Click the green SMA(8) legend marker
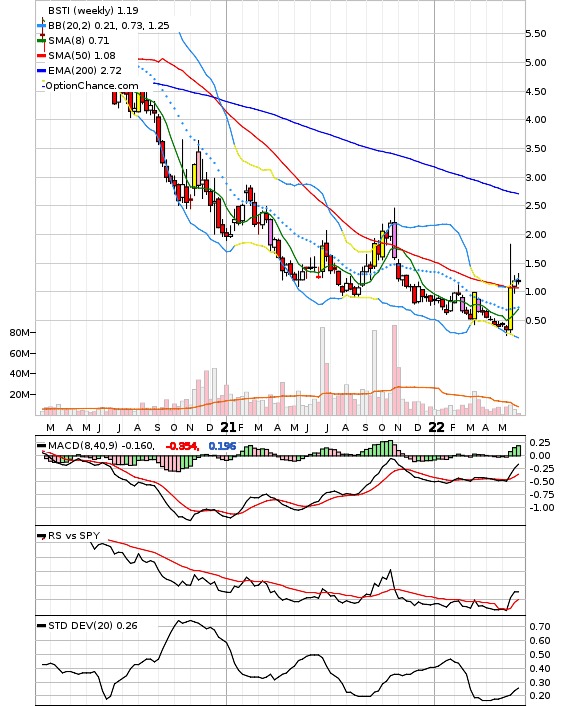This screenshot has height=706, width=566. (x=41, y=41)
